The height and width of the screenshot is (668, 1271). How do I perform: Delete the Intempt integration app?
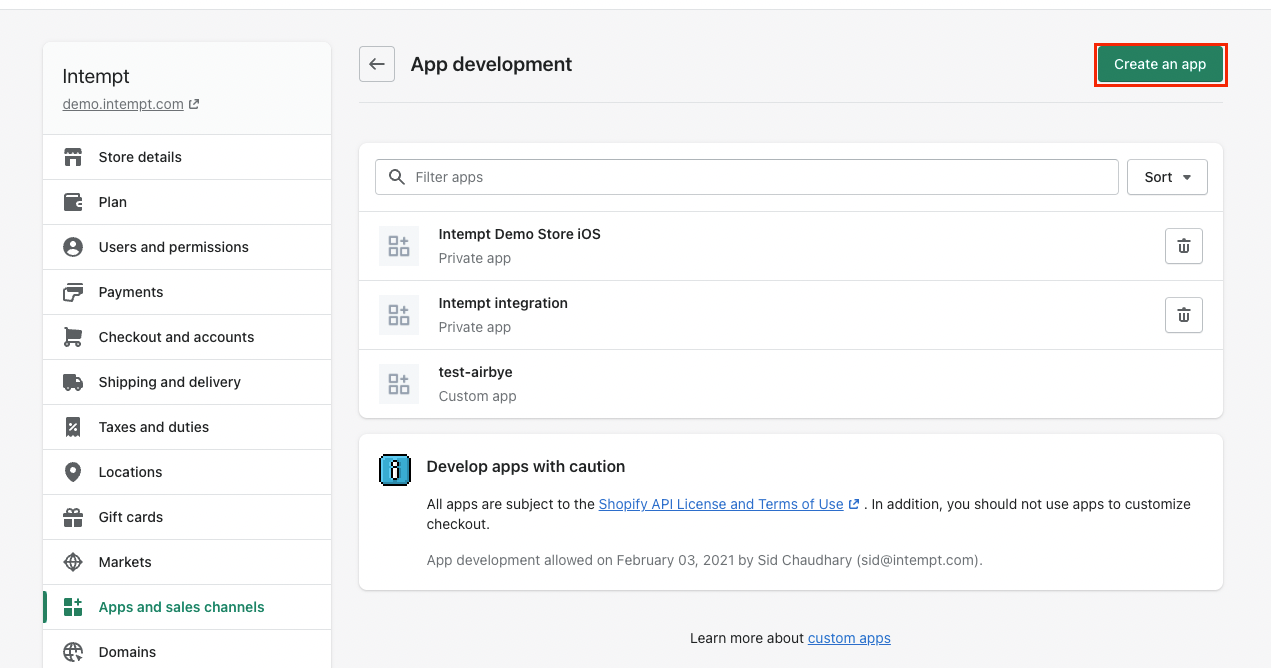pos(1184,315)
